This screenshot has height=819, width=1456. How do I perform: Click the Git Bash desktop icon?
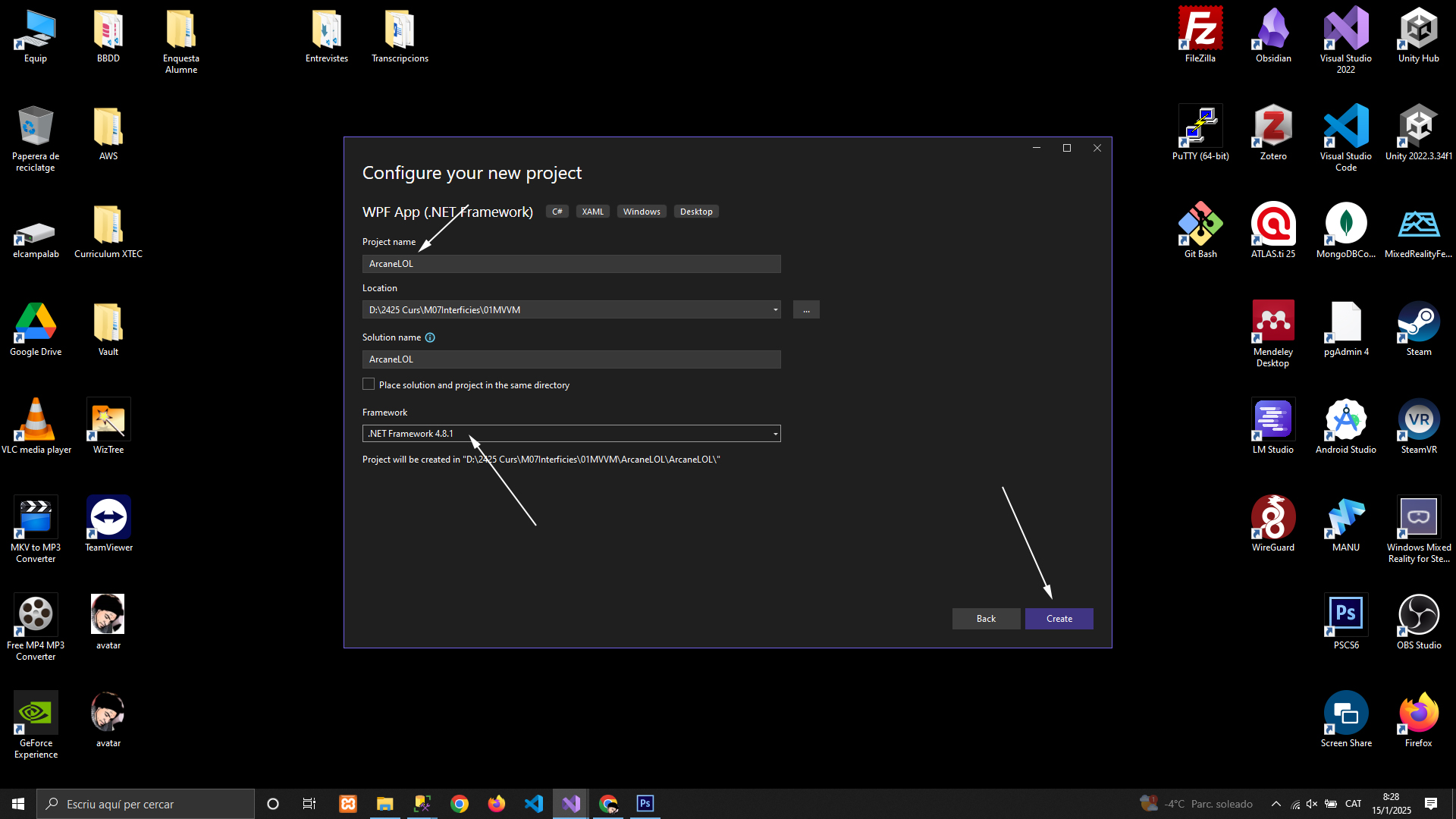pyautogui.click(x=1200, y=231)
